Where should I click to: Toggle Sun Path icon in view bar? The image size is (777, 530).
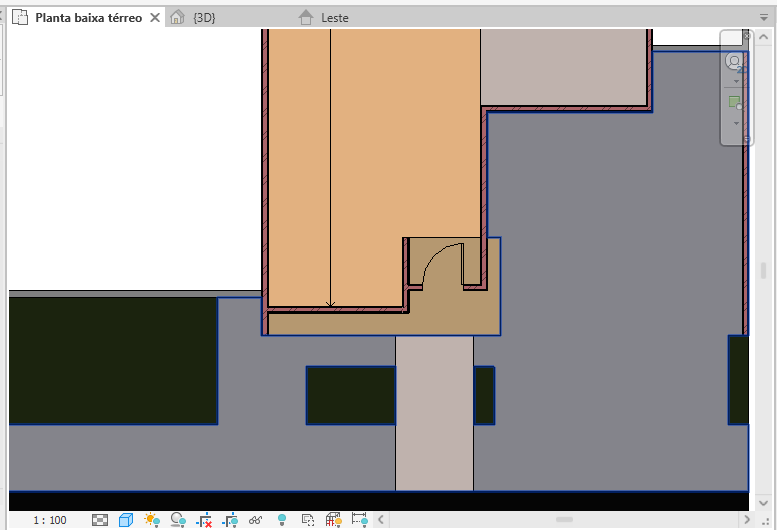152,520
